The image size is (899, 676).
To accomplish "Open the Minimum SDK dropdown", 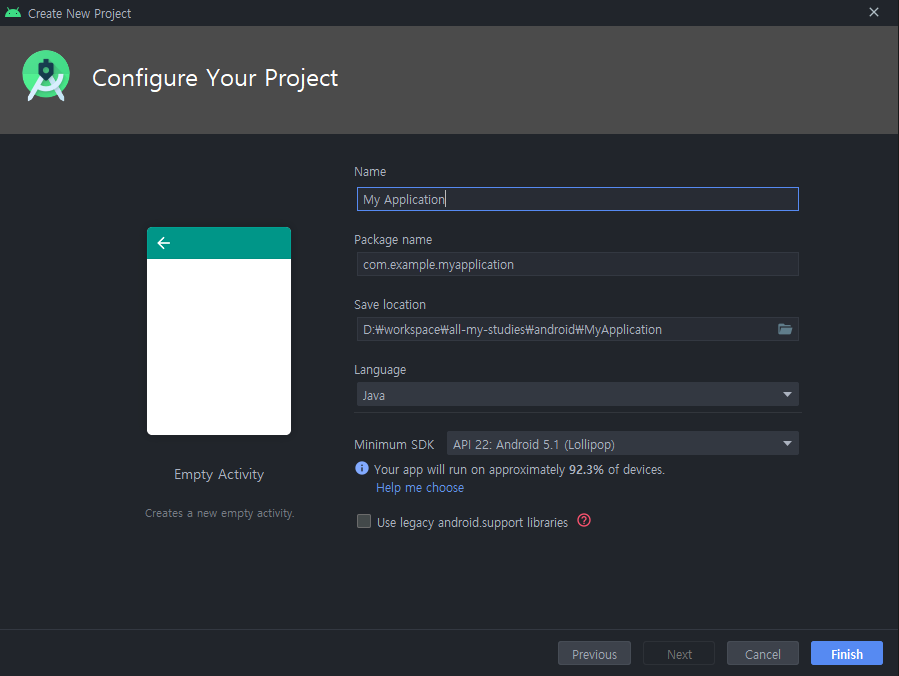I will tap(622, 444).
